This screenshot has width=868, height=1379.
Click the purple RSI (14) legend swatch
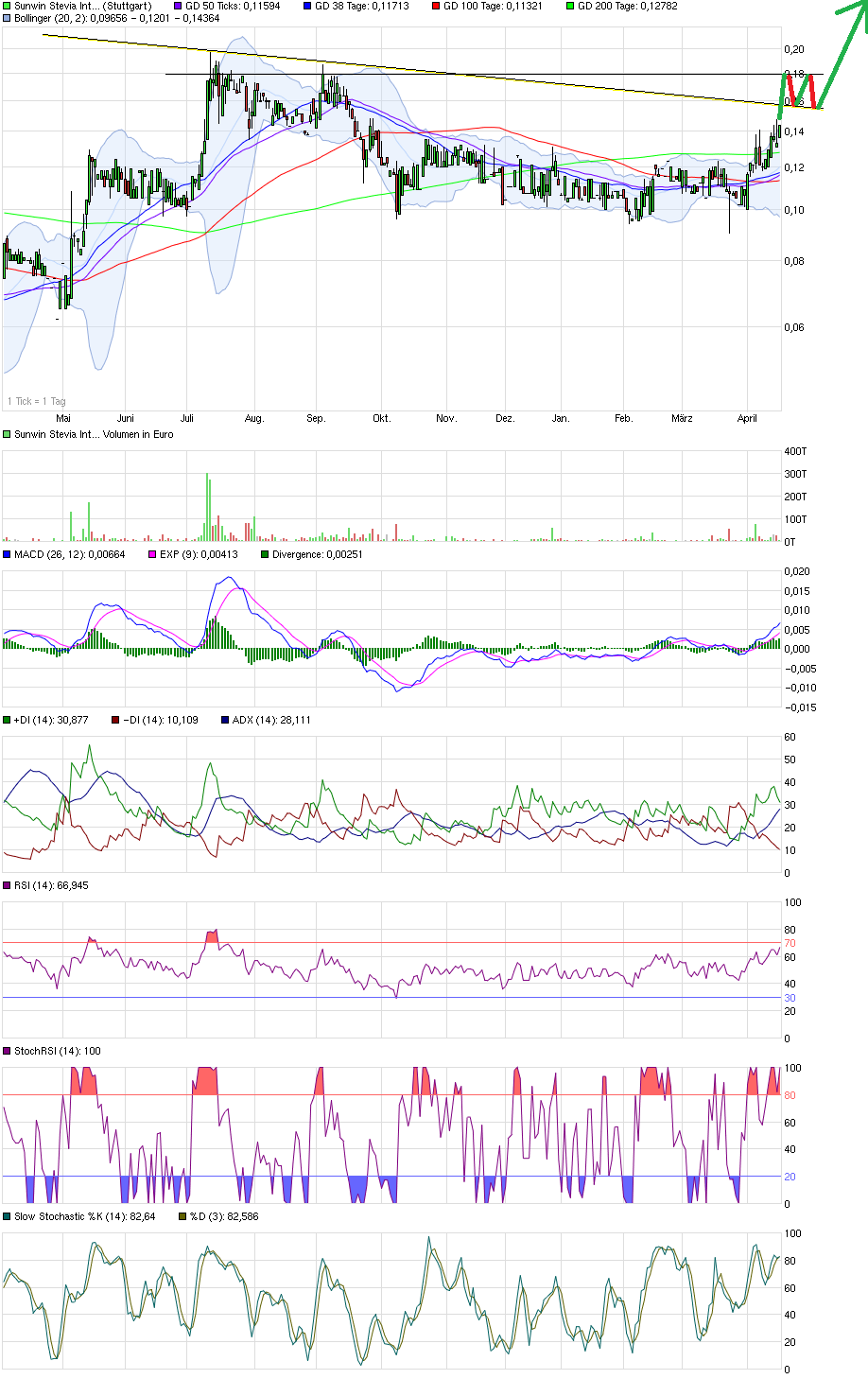(x=7, y=885)
